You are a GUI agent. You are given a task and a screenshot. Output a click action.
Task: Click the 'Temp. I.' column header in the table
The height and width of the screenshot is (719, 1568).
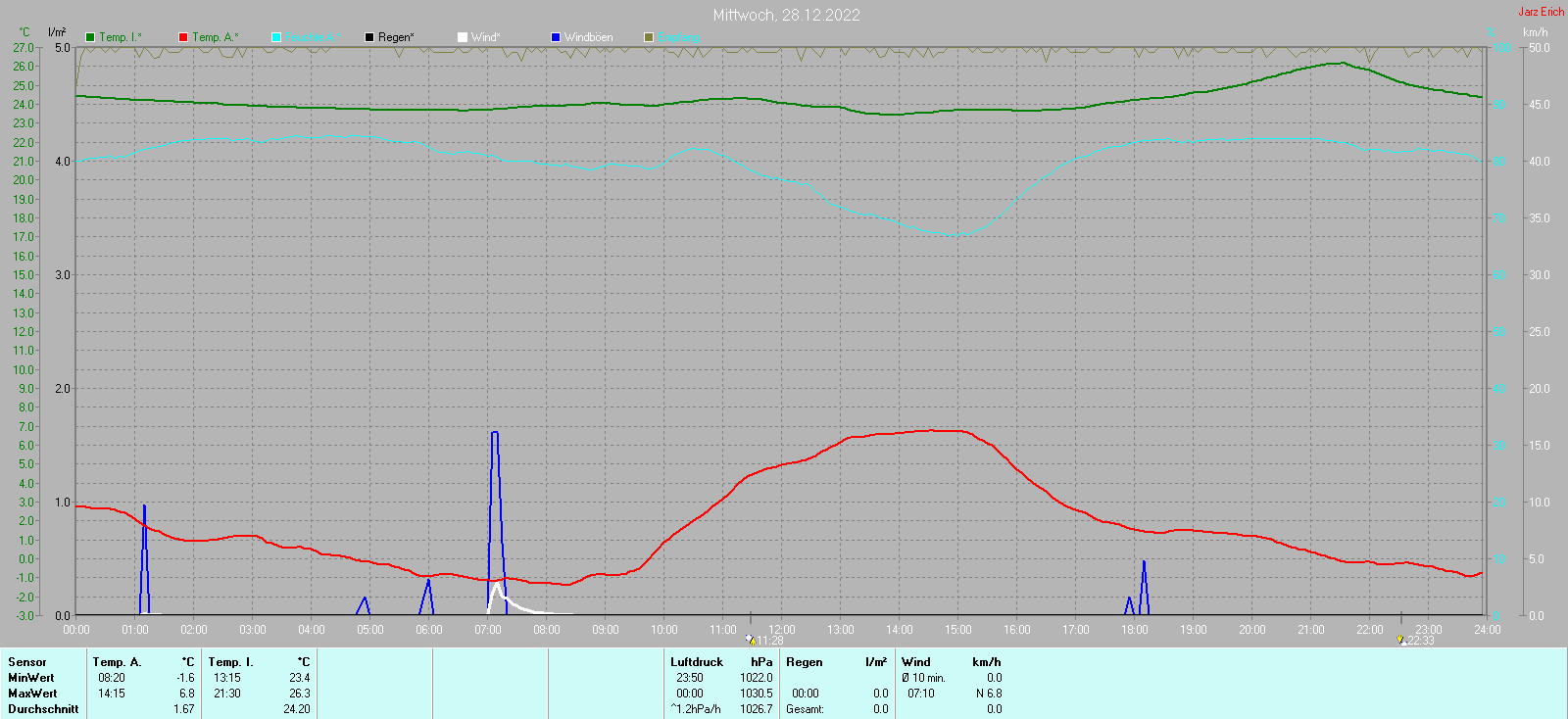pyautogui.click(x=231, y=662)
